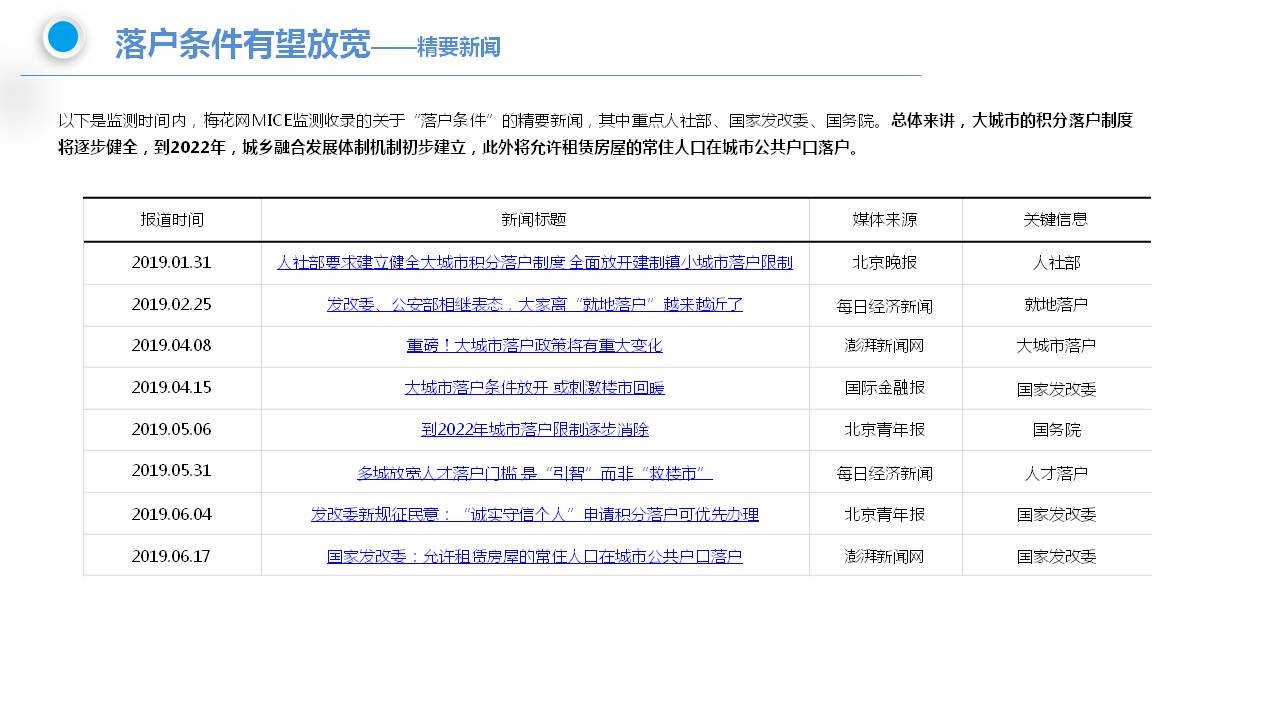Open the 发改委、公安部相继表态 news link

(x=534, y=305)
